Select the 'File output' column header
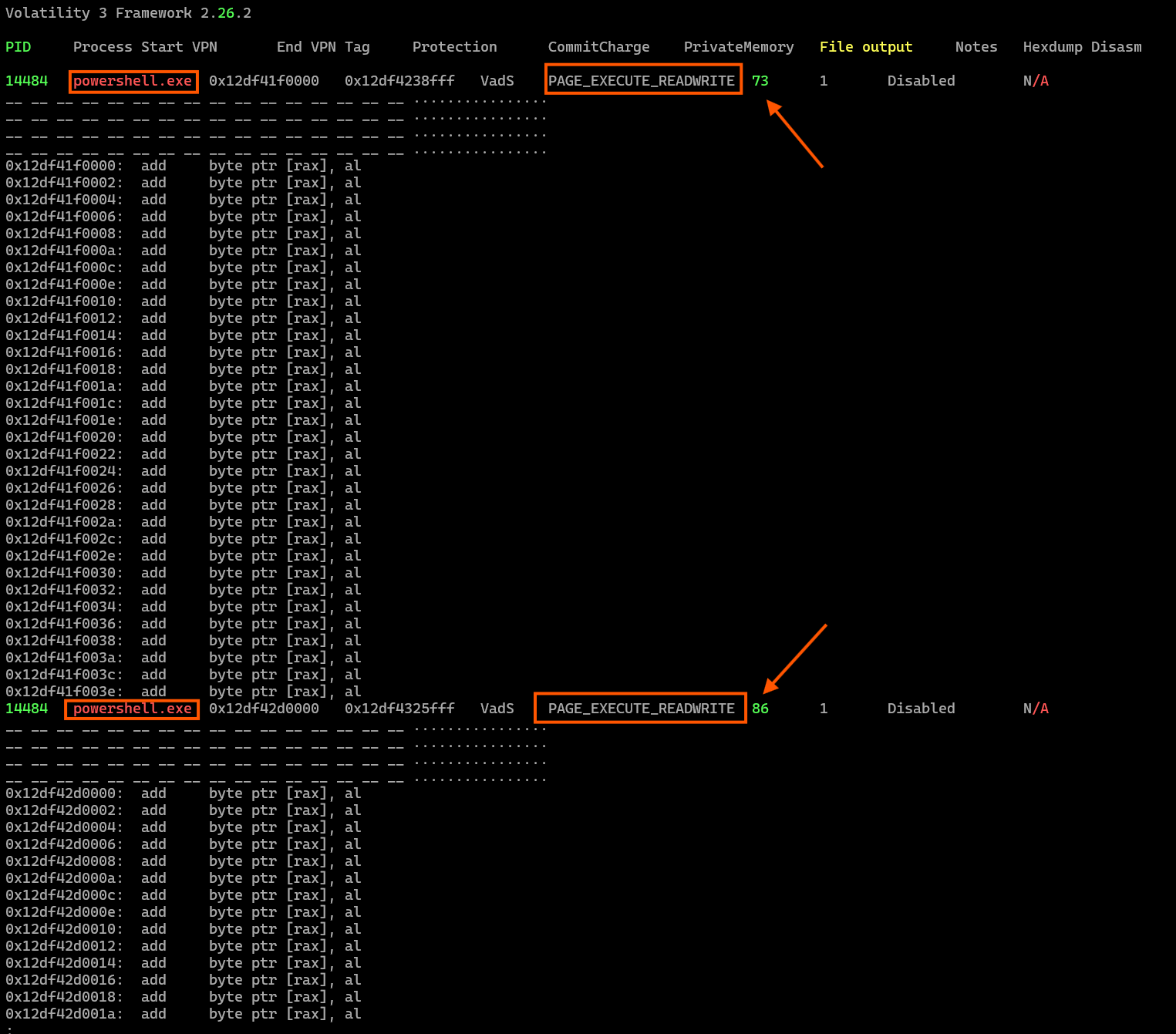Viewport: 1176px width, 1034px height. click(x=866, y=47)
